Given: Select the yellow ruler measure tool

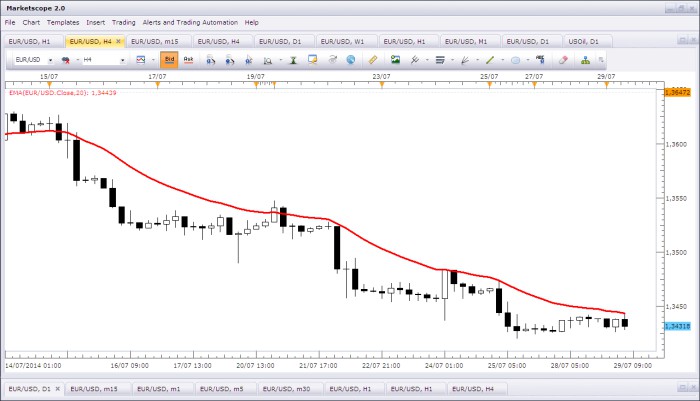Looking at the screenshot, I should (373, 59).
